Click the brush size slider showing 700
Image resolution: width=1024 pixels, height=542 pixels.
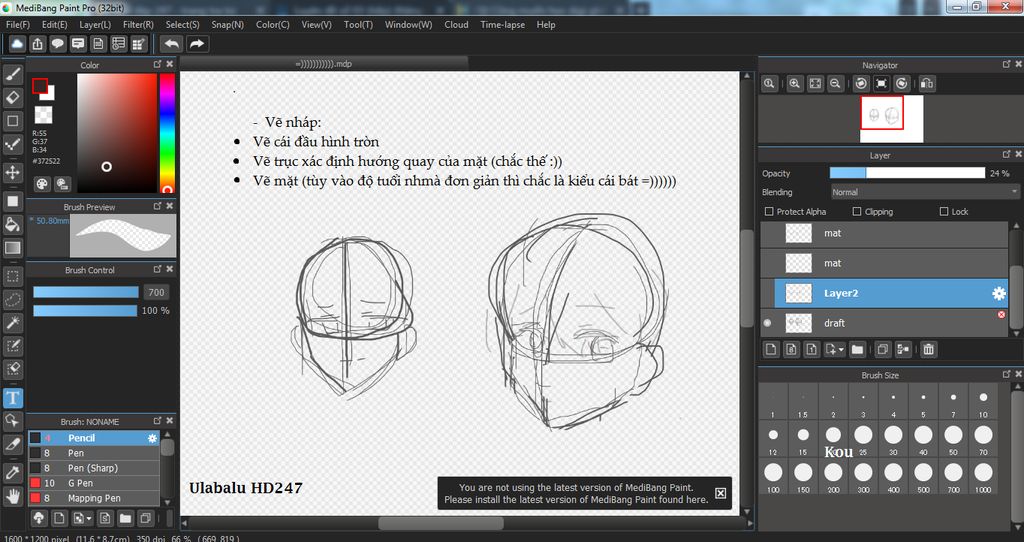[x=86, y=292]
